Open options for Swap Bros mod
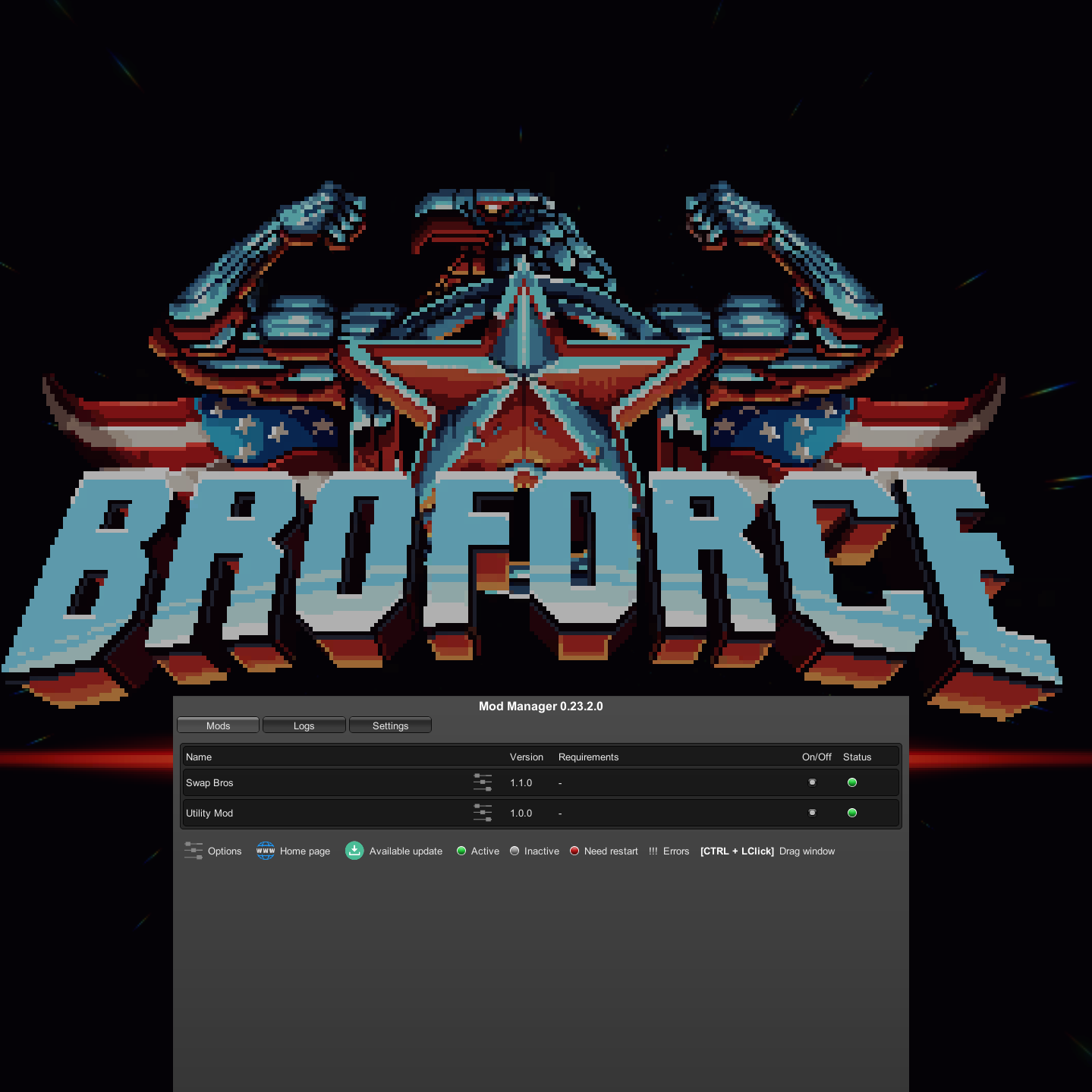The image size is (1092, 1092). pos(483,782)
